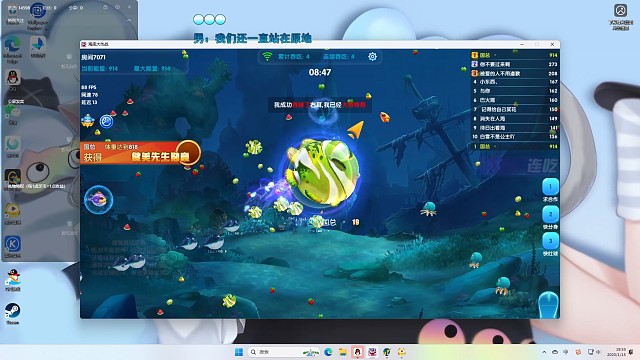Select leaderboard row with score 273

pos(514,64)
